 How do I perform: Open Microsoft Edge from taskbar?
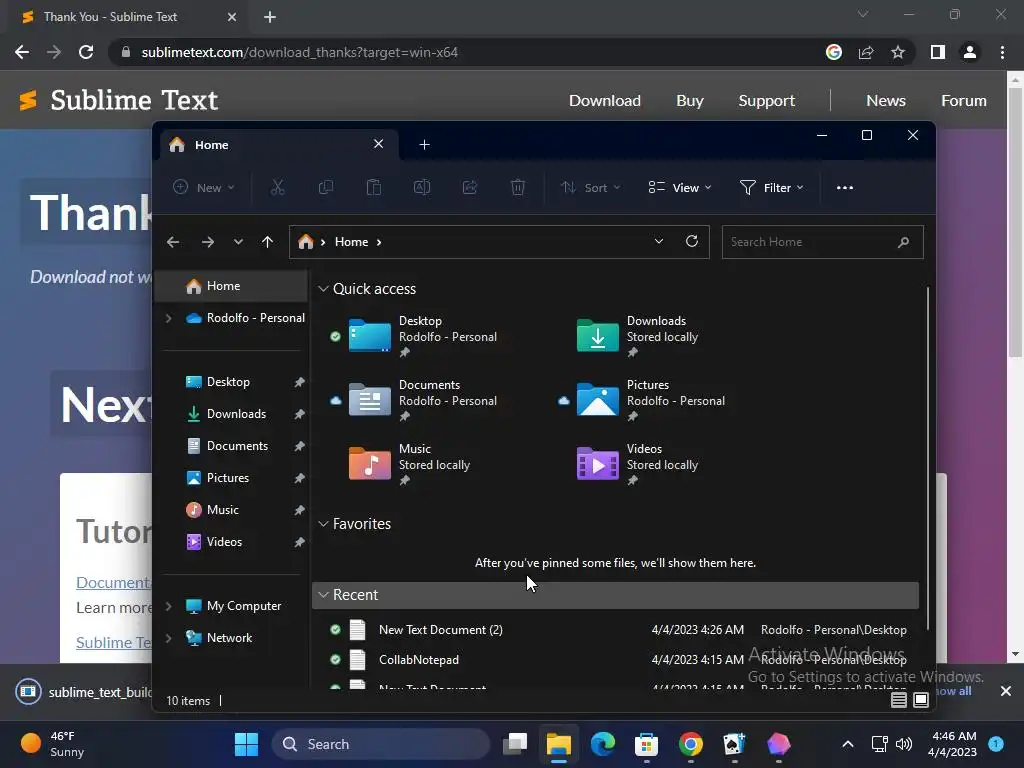(603, 744)
